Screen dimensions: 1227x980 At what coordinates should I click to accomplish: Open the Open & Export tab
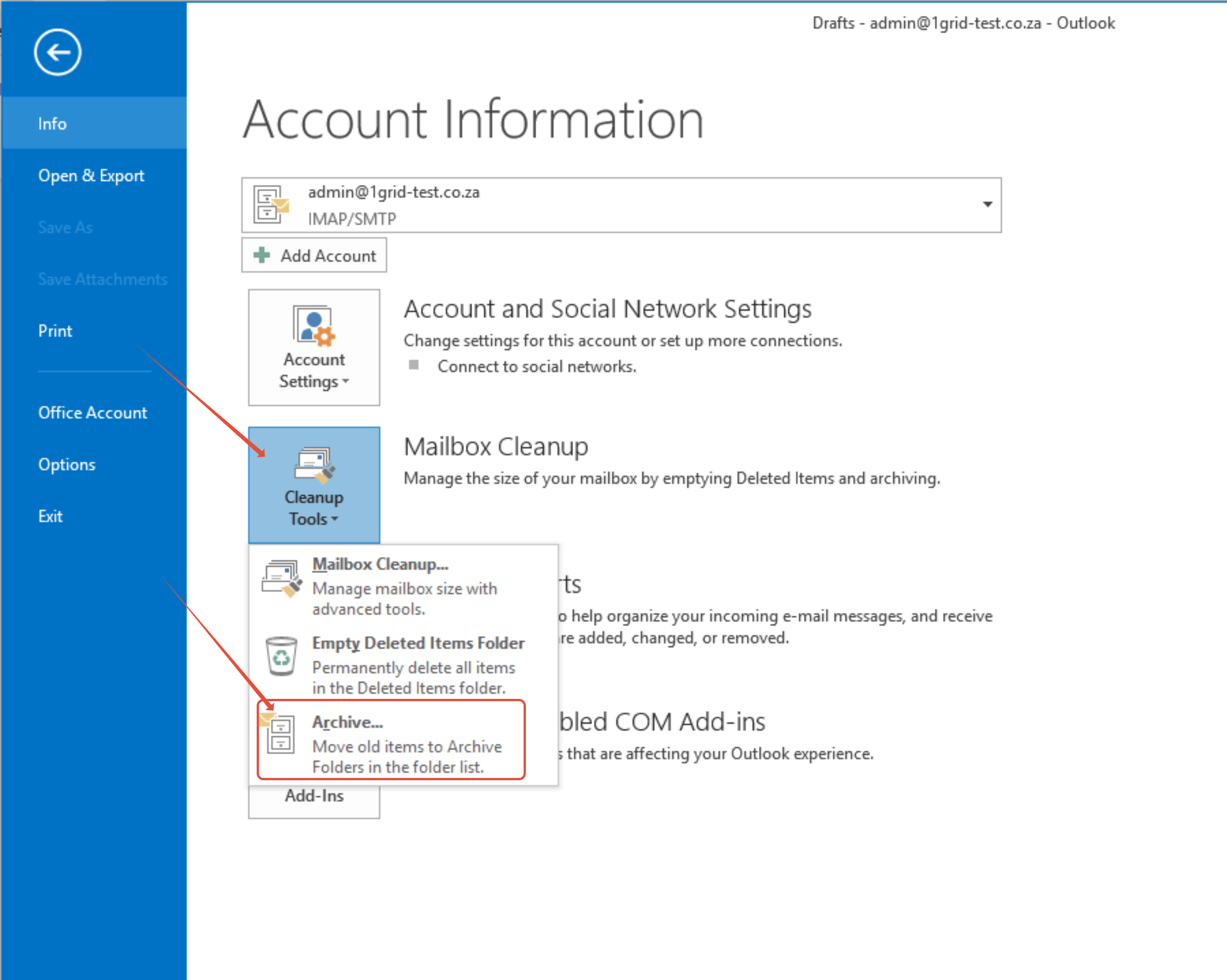click(91, 176)
